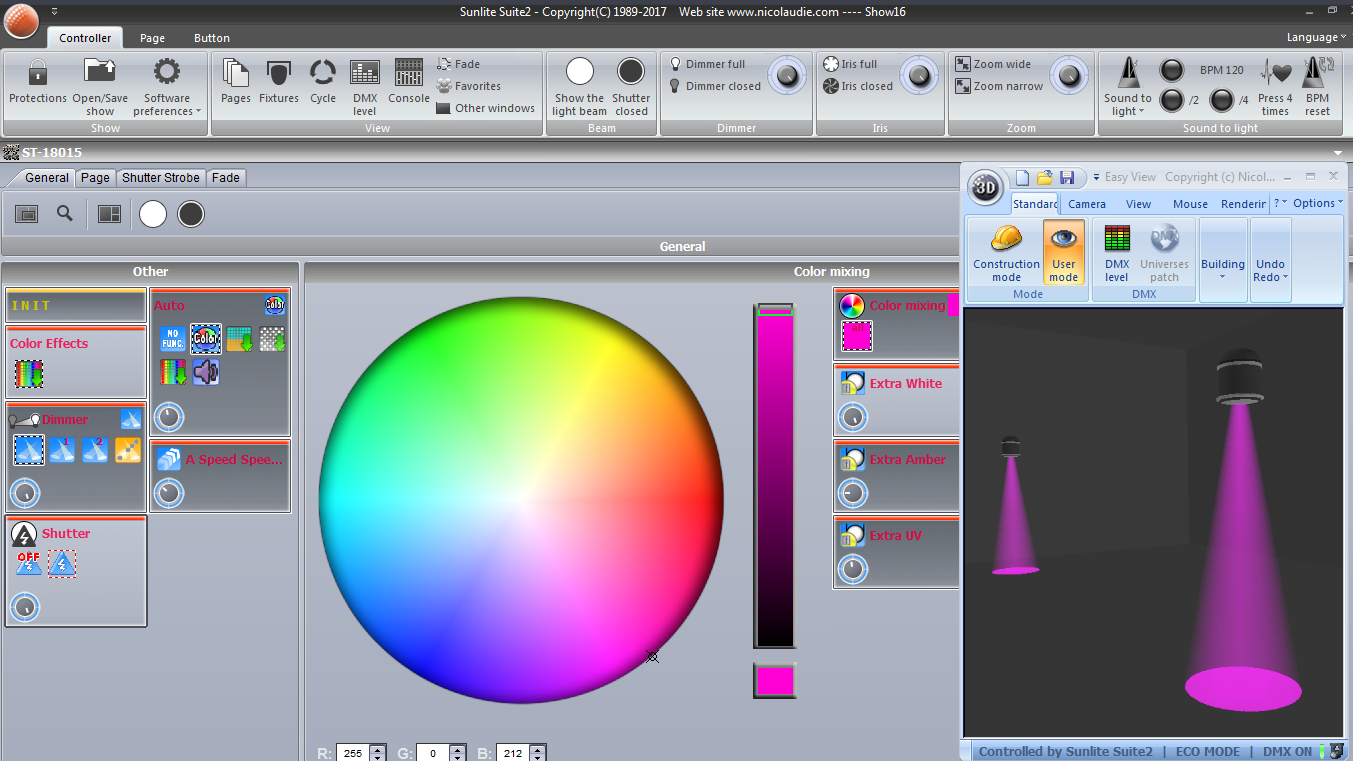Click the first window icon in General toolbar
The image size is (1353, 761).
[27, 213]
